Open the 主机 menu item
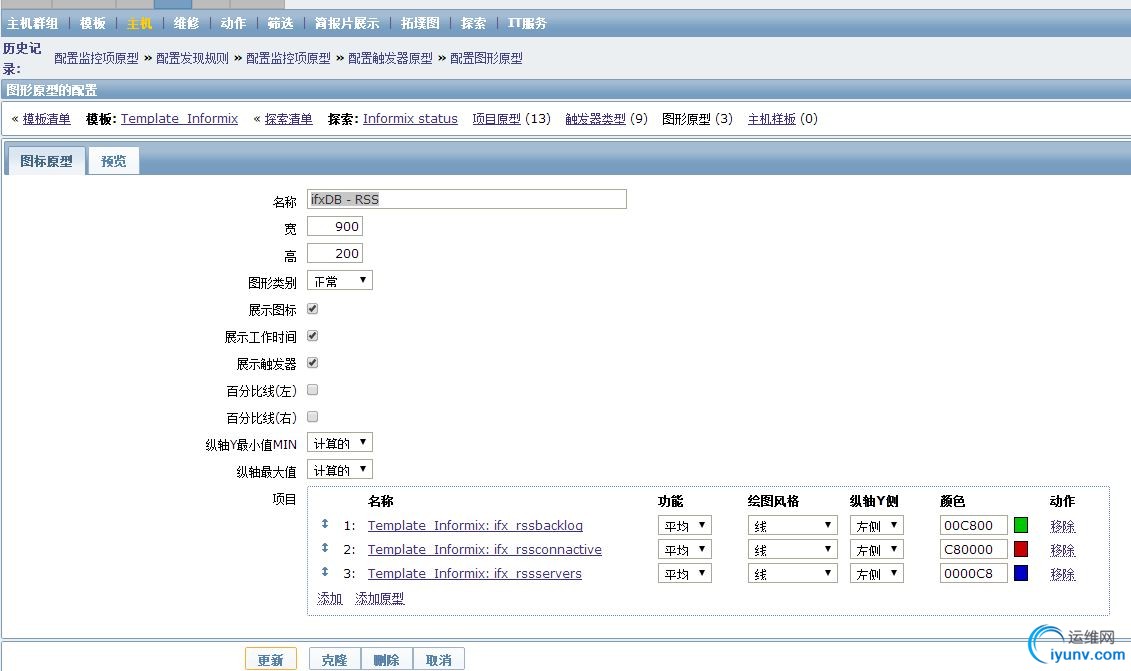 pos(139,23)
